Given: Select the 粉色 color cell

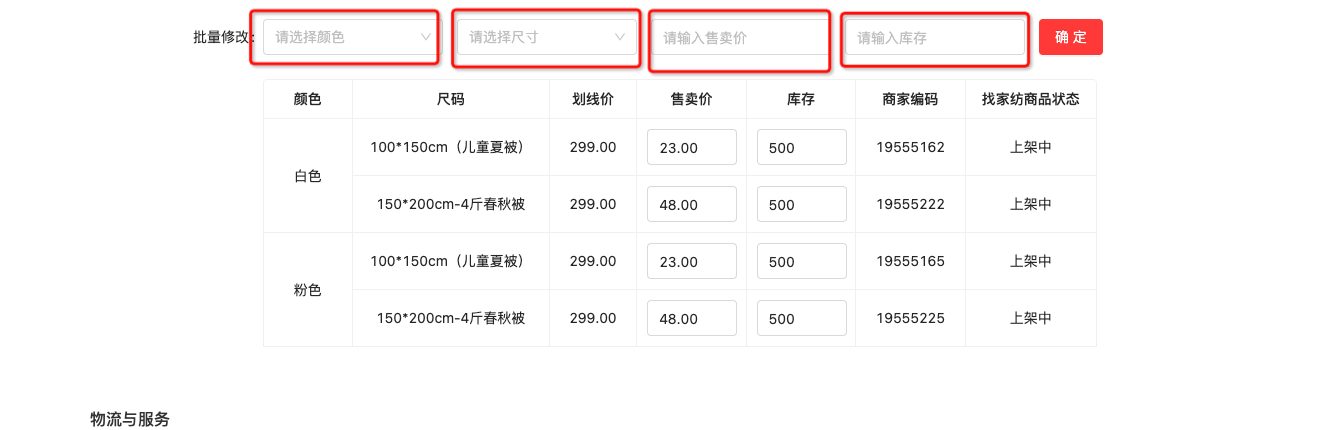Looking at the screenshot, I should [x=308, y=290].
